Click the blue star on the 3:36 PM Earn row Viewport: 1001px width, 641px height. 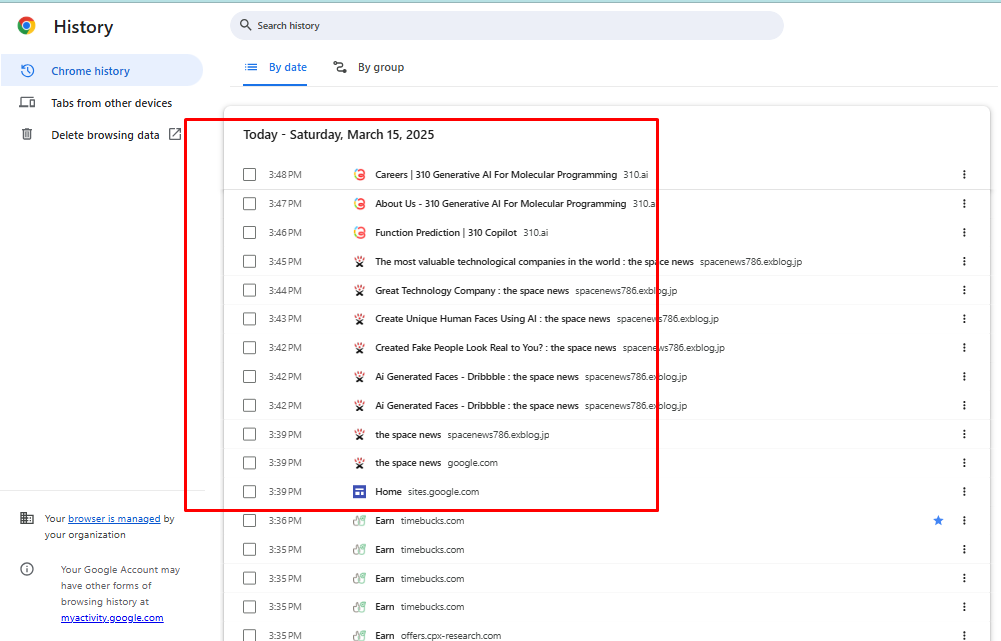[938, 520]
